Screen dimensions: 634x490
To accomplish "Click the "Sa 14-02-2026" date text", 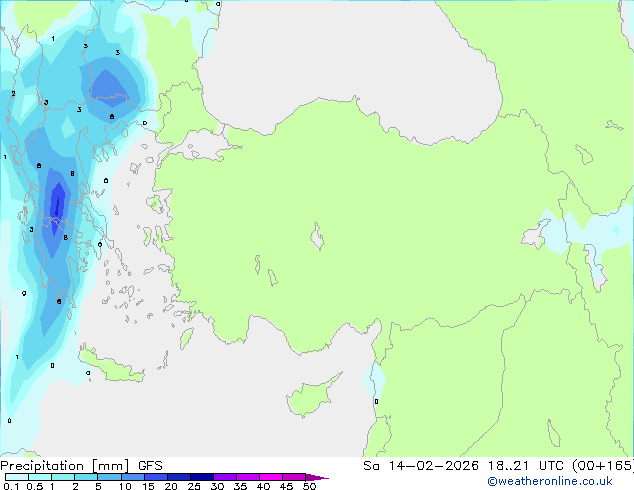I will [x=421, y=466].
